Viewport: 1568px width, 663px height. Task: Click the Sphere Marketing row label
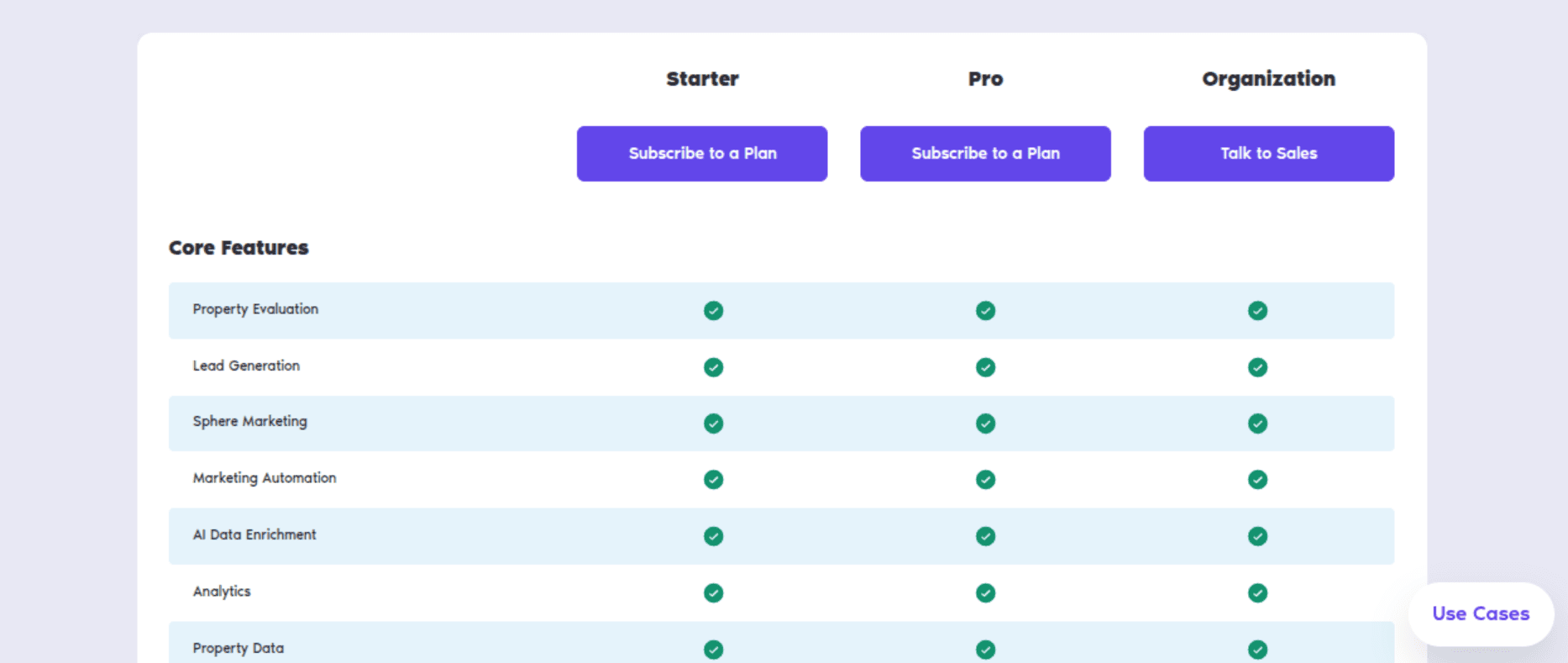pyautogui.click(x=250, y=422)
